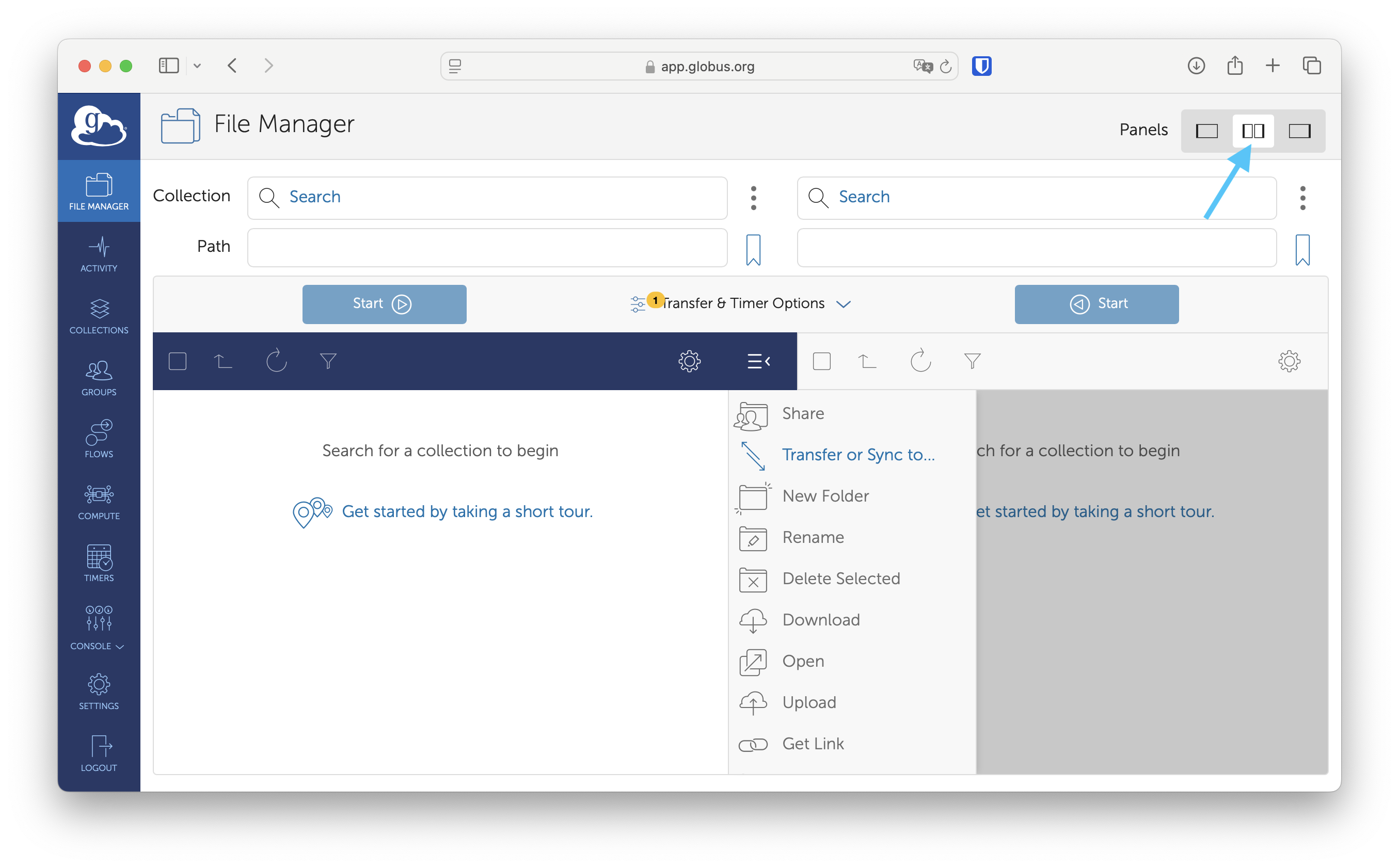Click the left path bookmark icon
The image size is (1399, 868).
tap(753, 249)
